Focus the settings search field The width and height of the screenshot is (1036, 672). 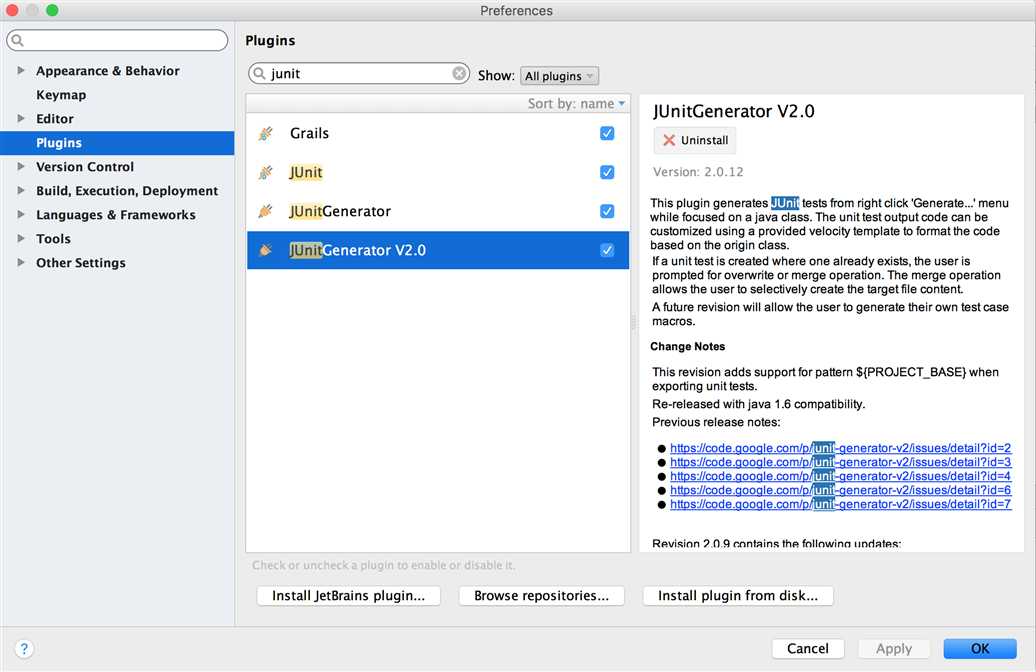(x=118, y=40)
